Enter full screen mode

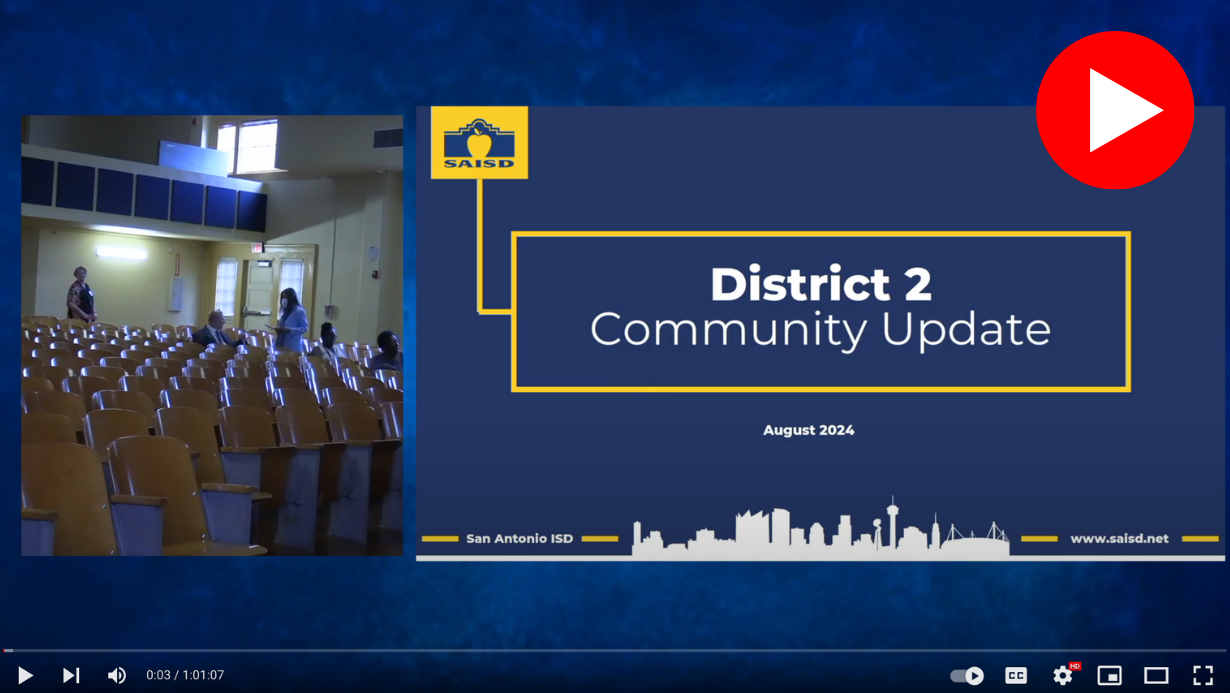(1203, 676)
